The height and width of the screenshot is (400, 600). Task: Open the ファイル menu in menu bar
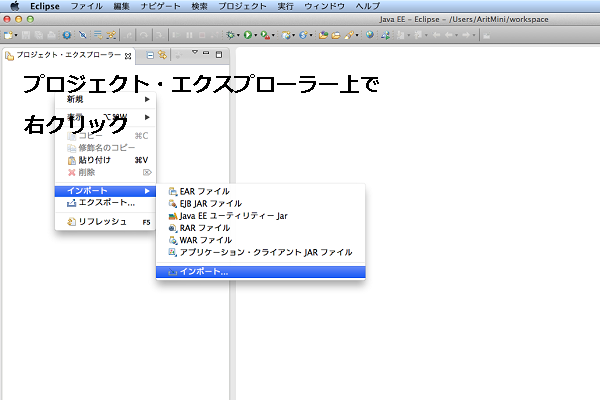tap(86, 6)
